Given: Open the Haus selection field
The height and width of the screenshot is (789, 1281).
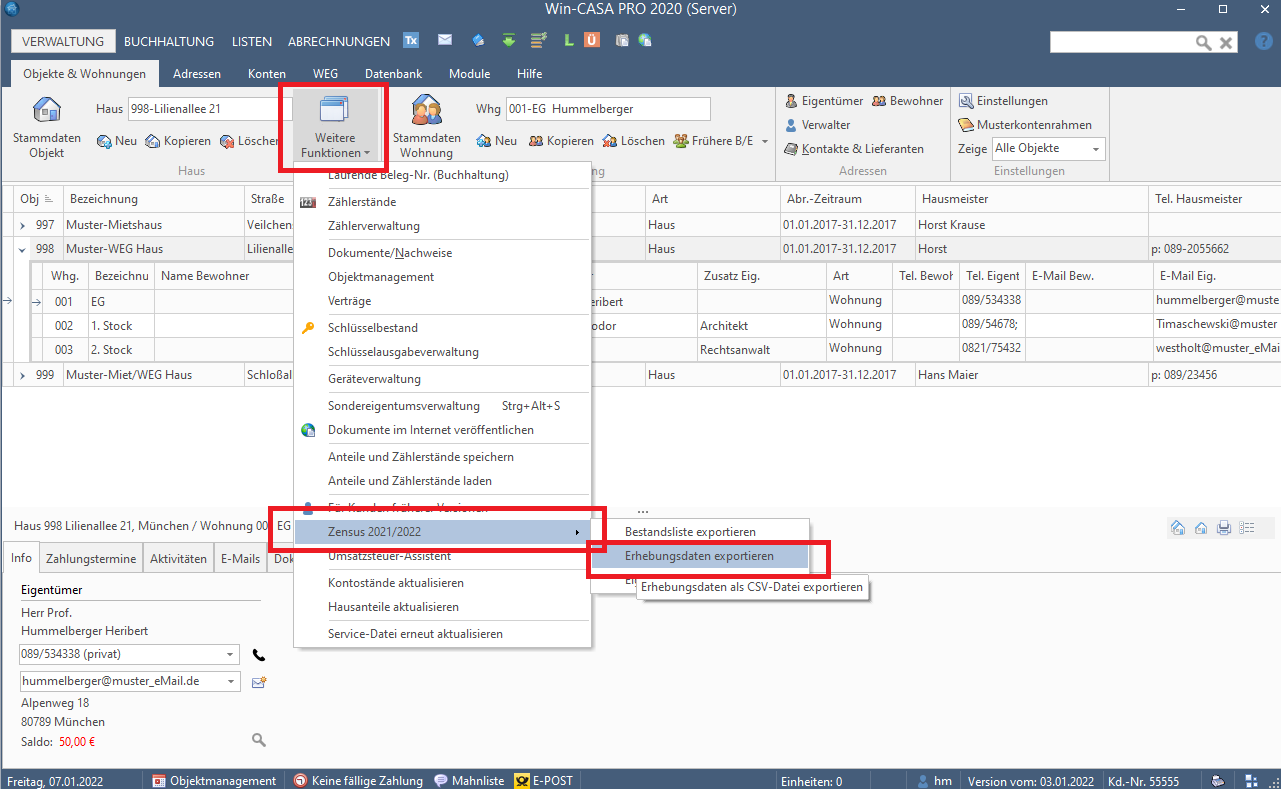Looking at the screenshot, I should point(208,108).
